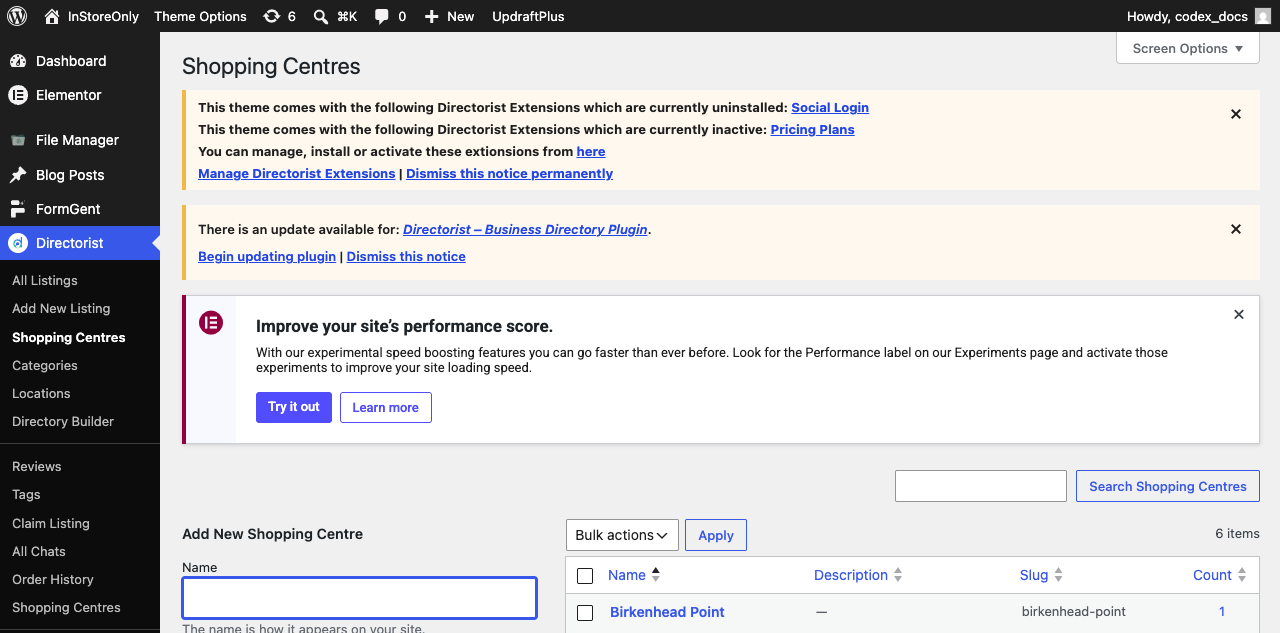
Task: Open the Bulk actions dropdown
Action: click(x=622, y=535)
